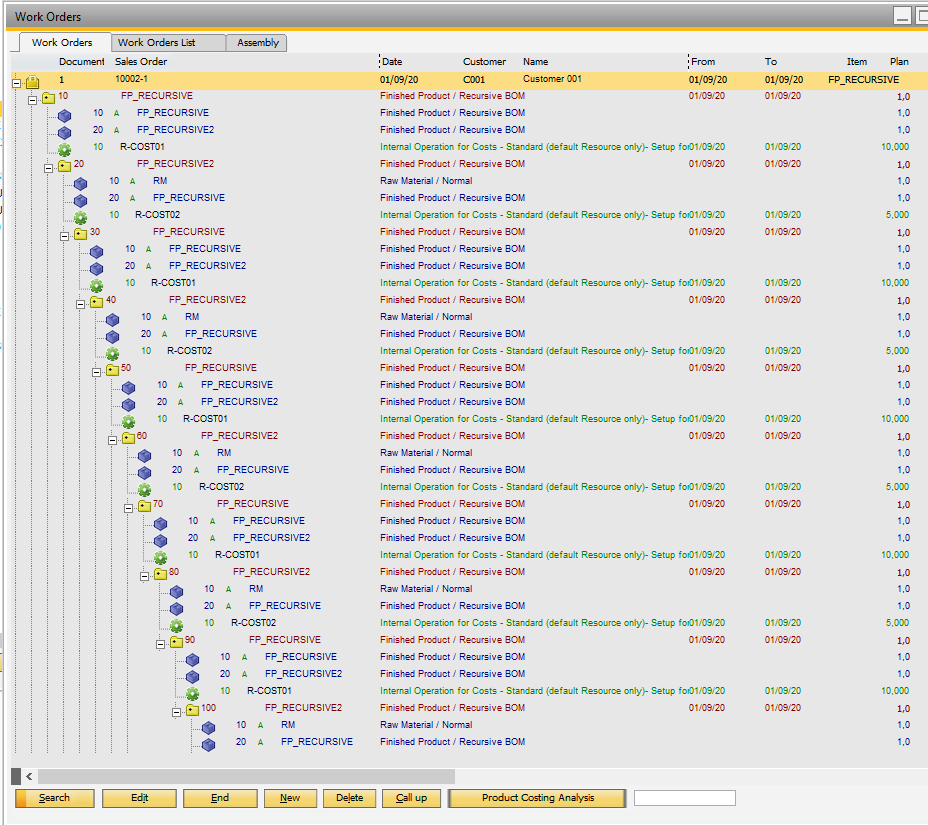
Task: Click the left arrow of the horizontal scrollbar
Action: [28, 775]
